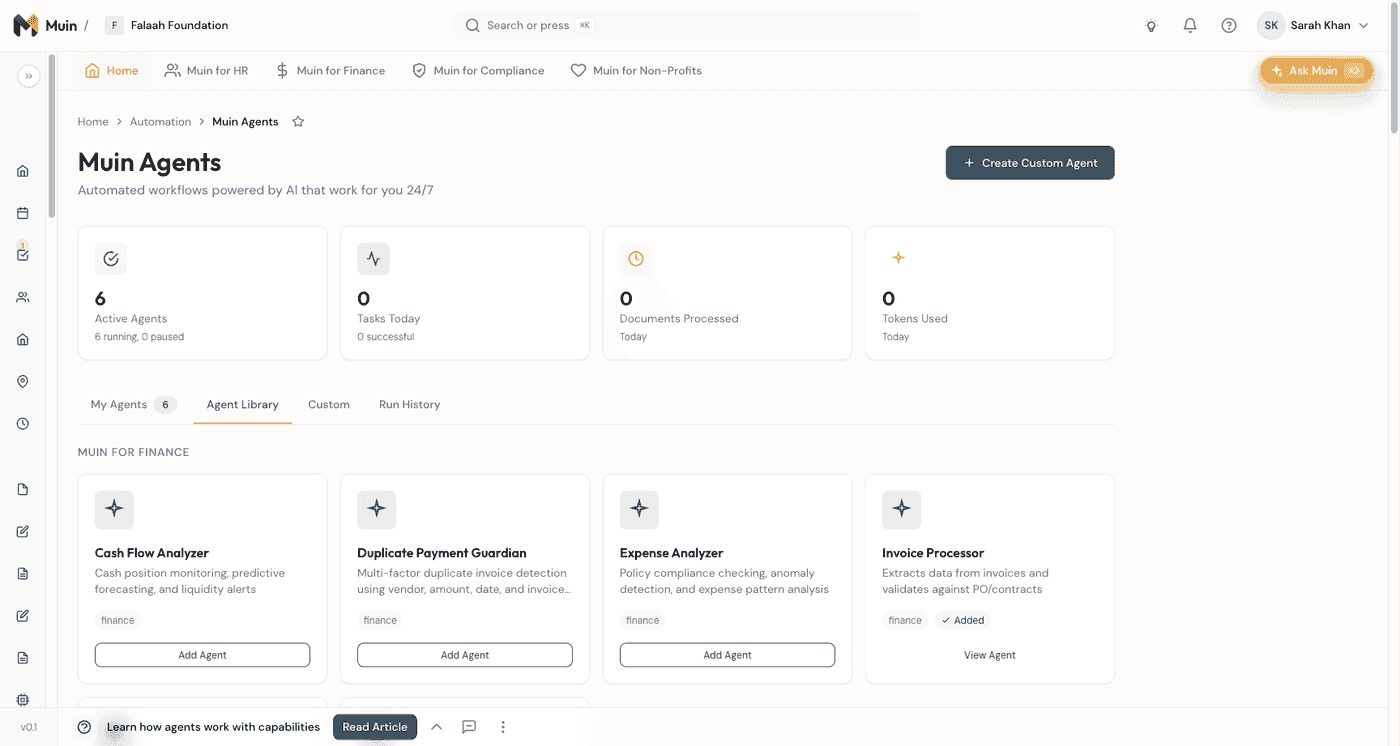Viewport: 1400px width, 746px height.
Task: Click the Create Custom Agent button
Action: coord(1029,163)
